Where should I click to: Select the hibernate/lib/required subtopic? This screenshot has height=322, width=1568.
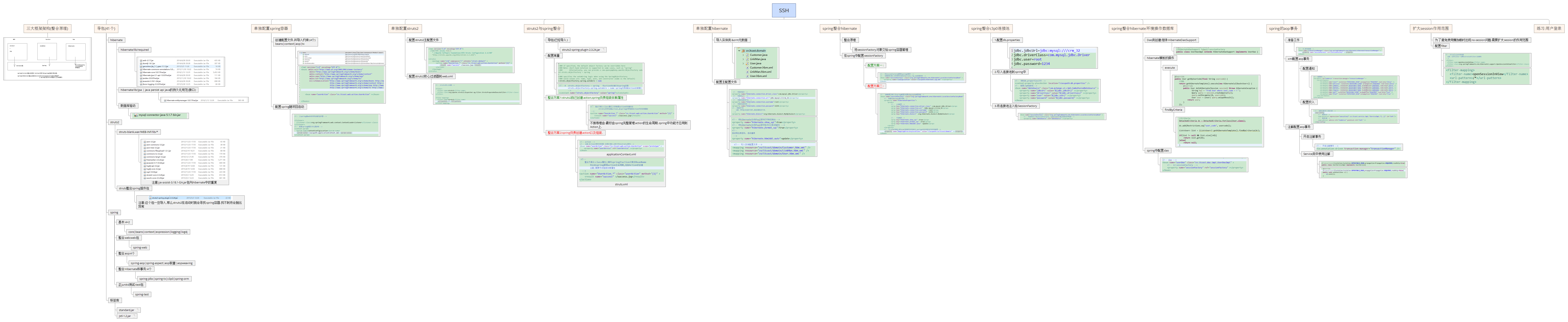pos(135,50)
